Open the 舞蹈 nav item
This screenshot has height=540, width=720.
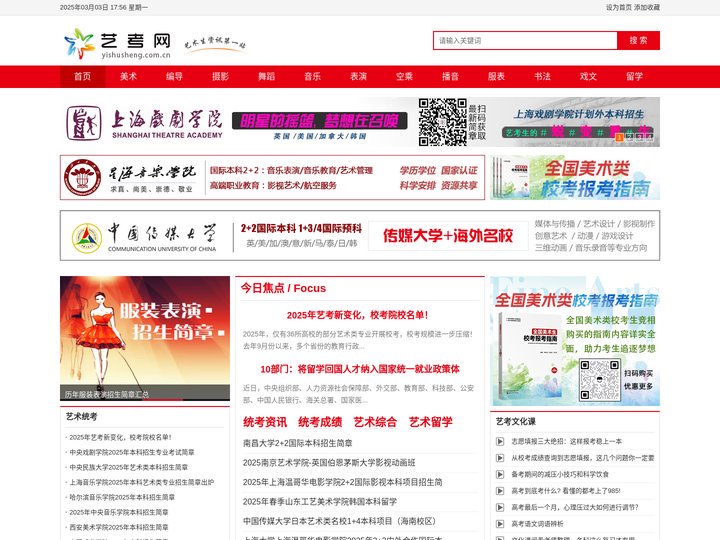(266, 77)
